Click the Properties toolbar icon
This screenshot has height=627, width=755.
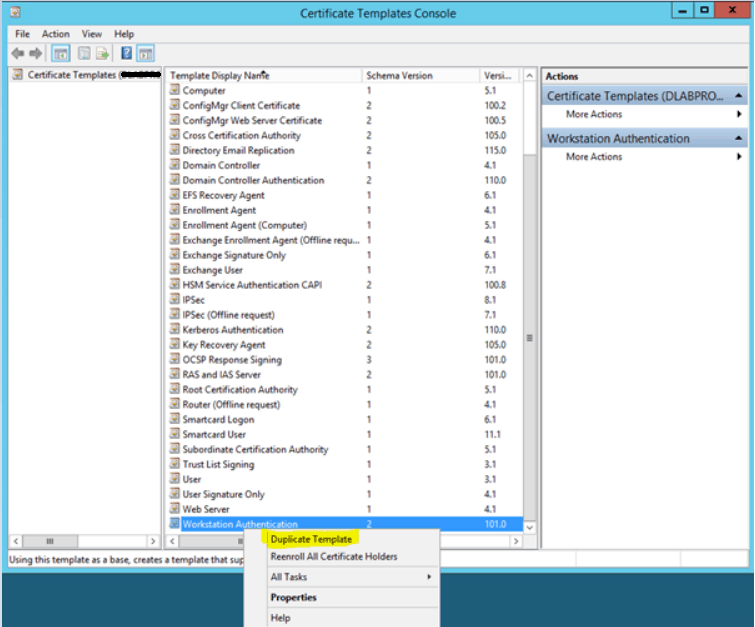pos(84,53)
